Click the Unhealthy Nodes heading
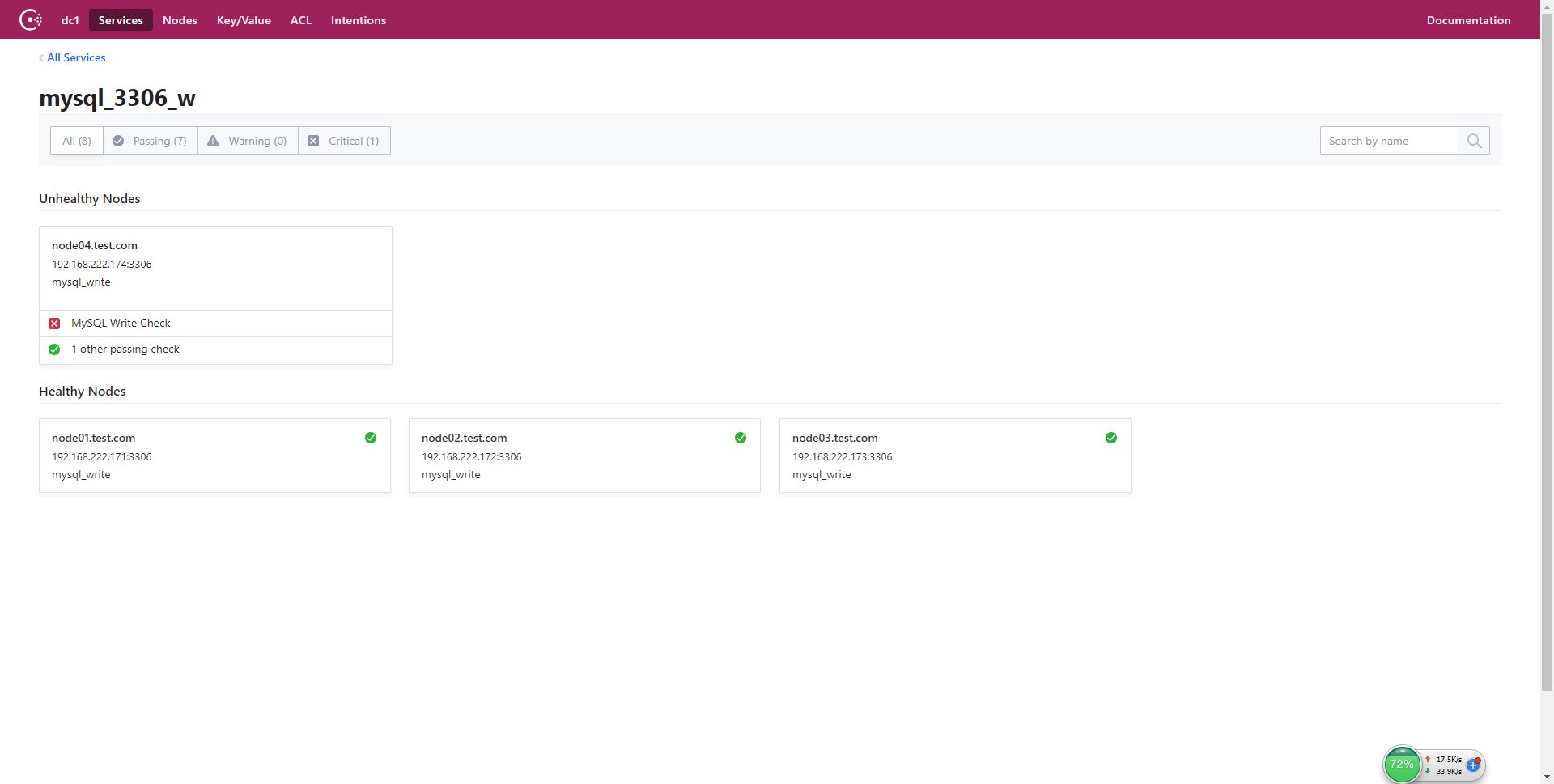 tap(90, 198)
